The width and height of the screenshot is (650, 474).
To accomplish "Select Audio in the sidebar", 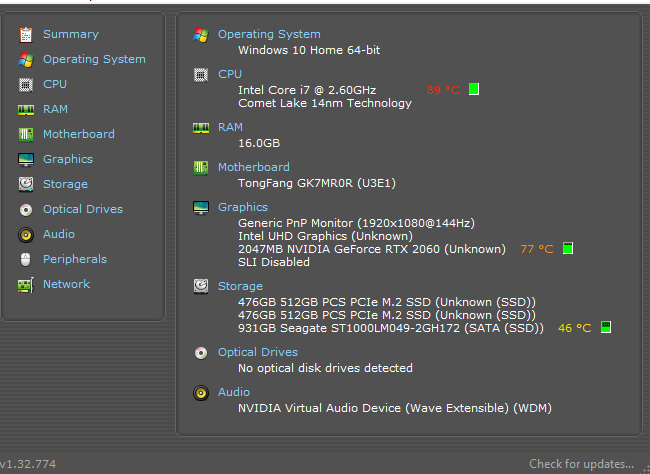I will [x=59, y=234].
